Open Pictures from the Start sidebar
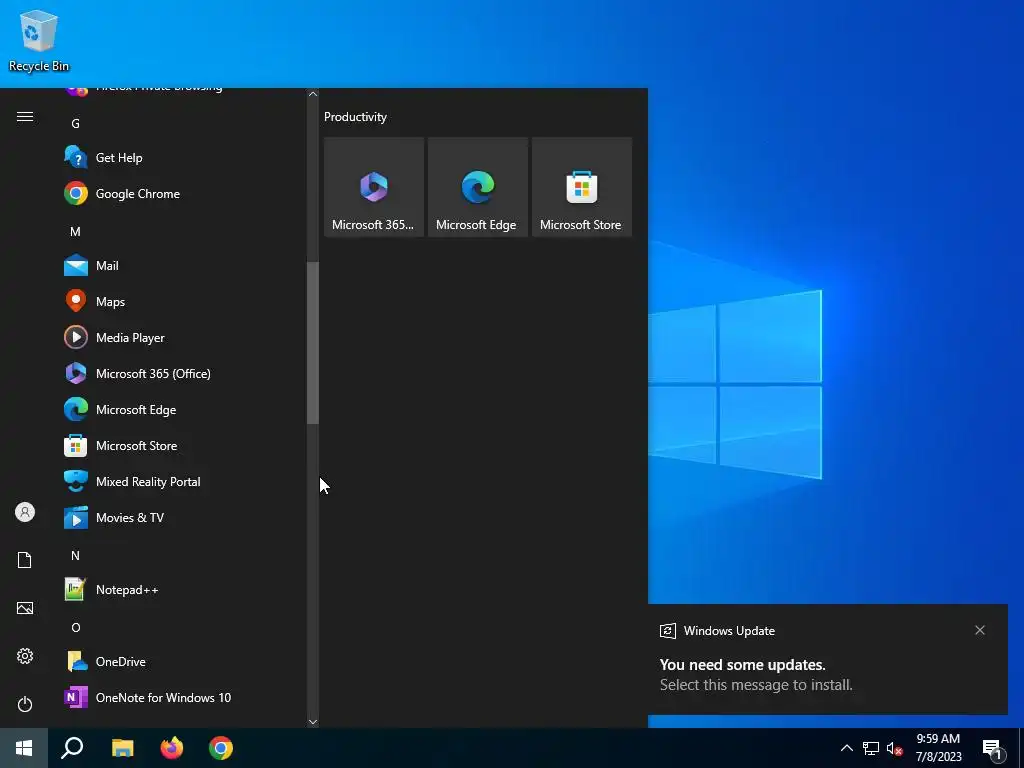 [25, 608]
